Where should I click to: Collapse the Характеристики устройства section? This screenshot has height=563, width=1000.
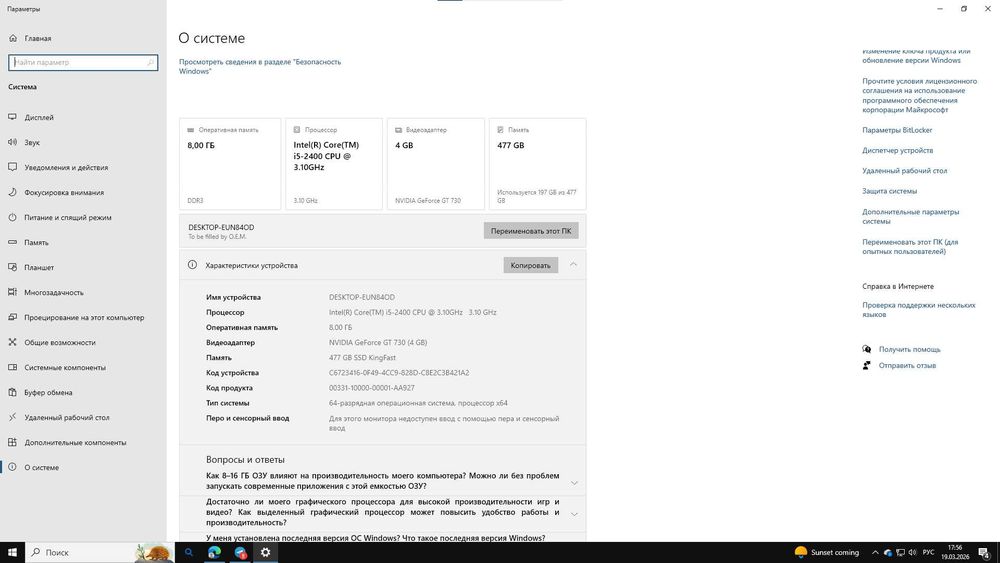[x=573, y=265]
